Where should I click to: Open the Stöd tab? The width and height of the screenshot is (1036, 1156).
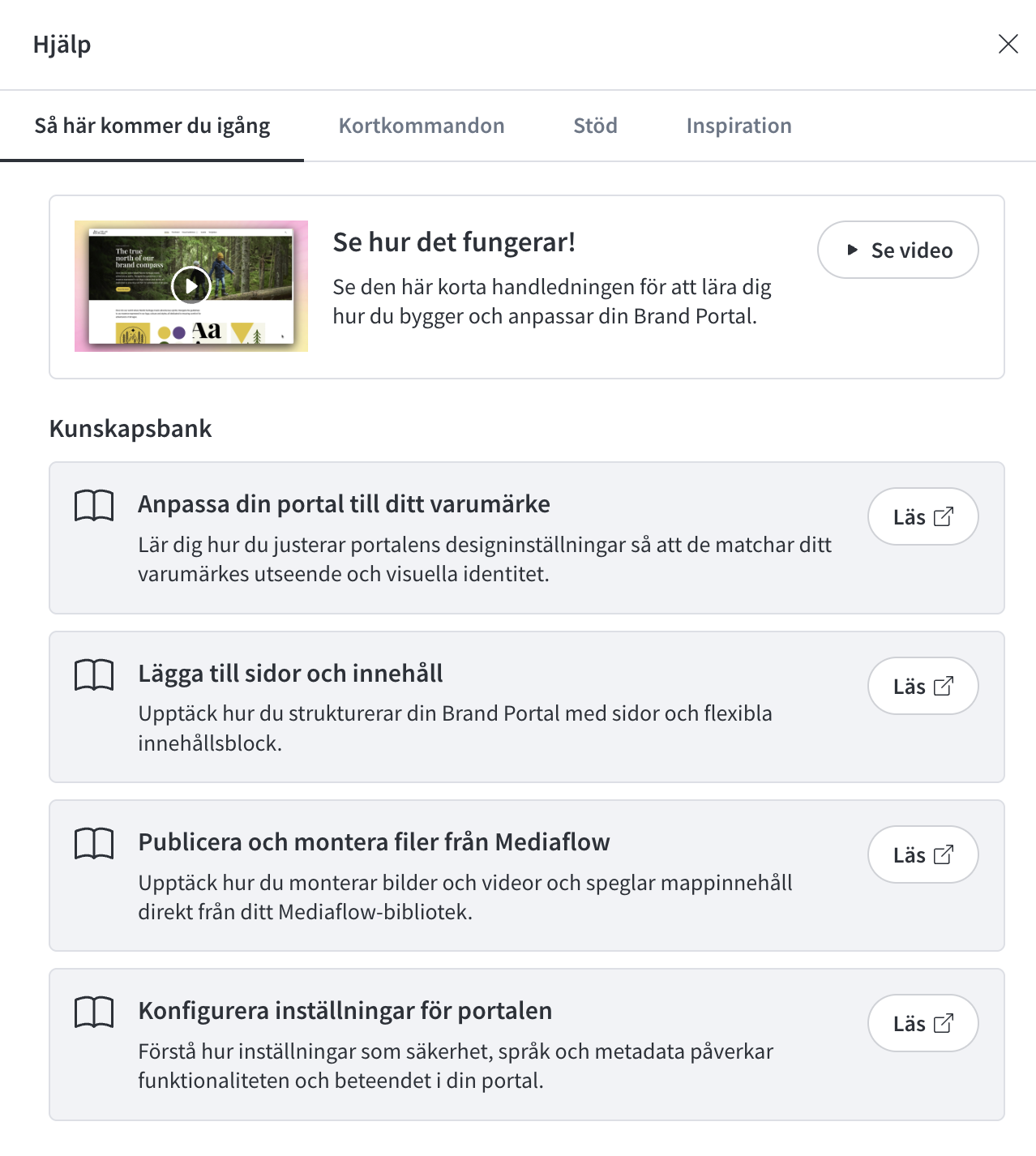(595, 126)
